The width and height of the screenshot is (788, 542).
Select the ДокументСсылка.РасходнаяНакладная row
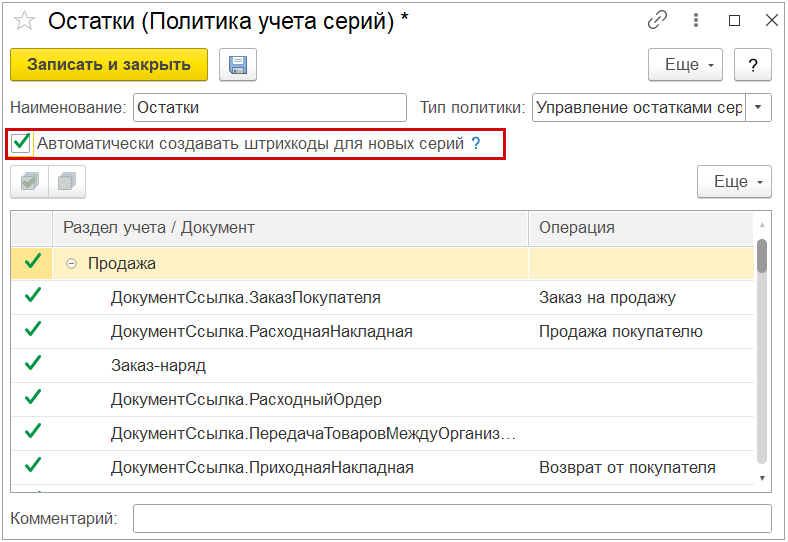pyautogui.click(x=262, y=331)
